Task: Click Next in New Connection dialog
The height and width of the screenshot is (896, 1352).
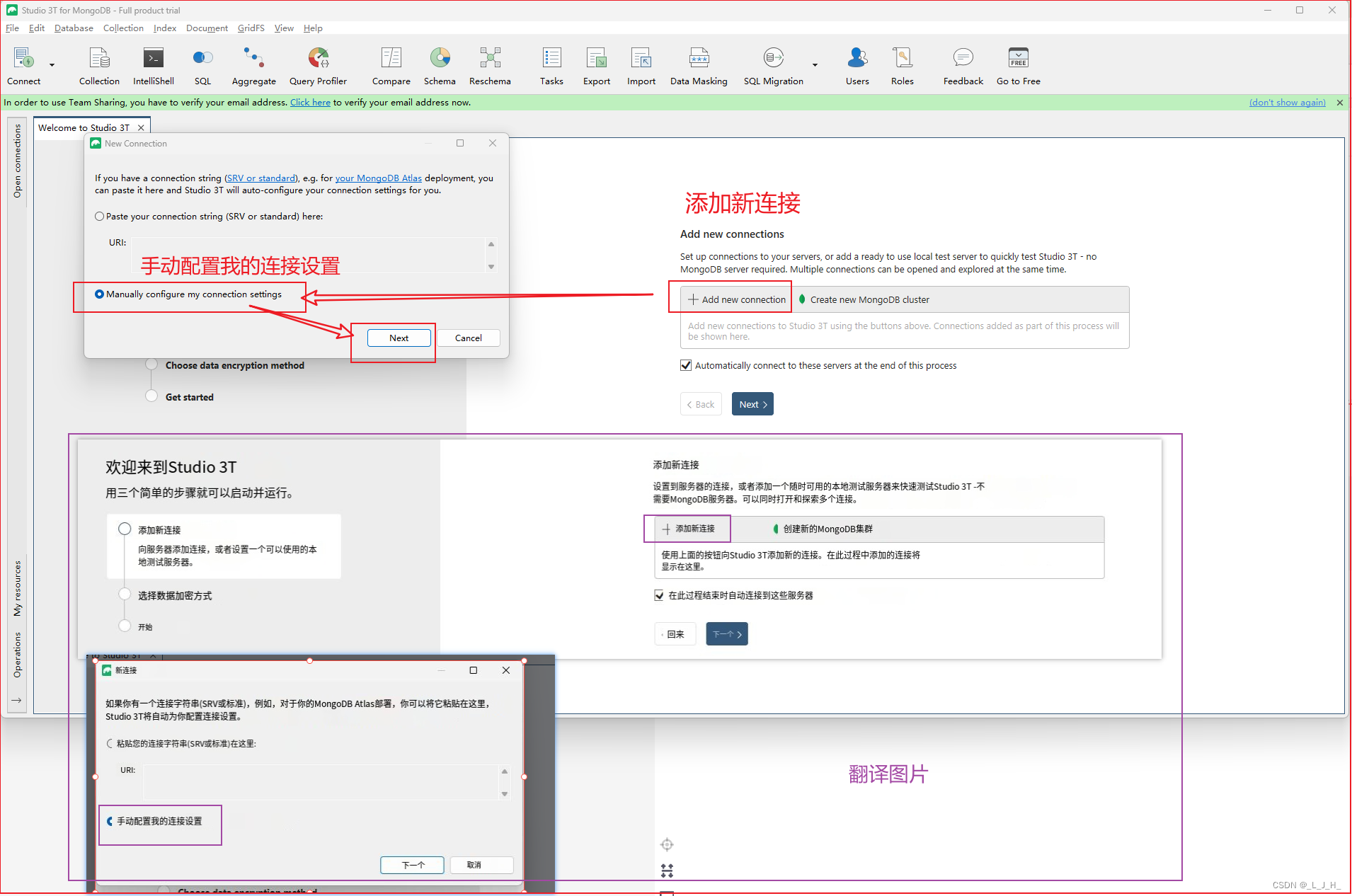Action: [399, 338]
